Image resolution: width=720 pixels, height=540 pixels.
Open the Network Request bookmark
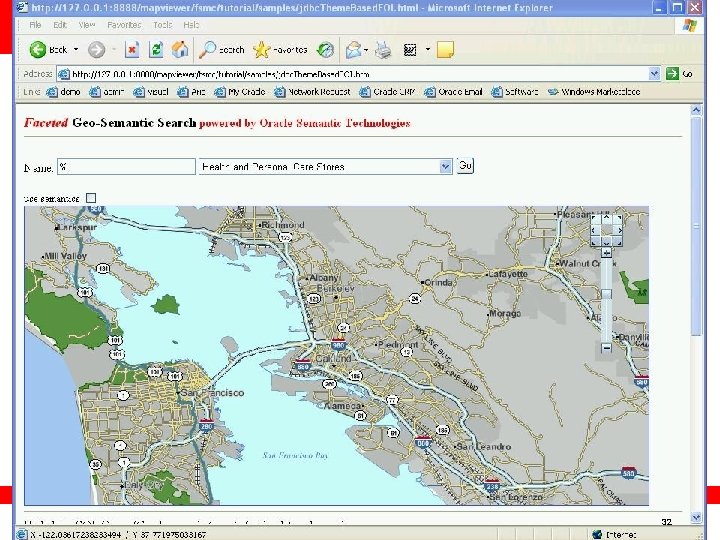[x=312, y=92]
